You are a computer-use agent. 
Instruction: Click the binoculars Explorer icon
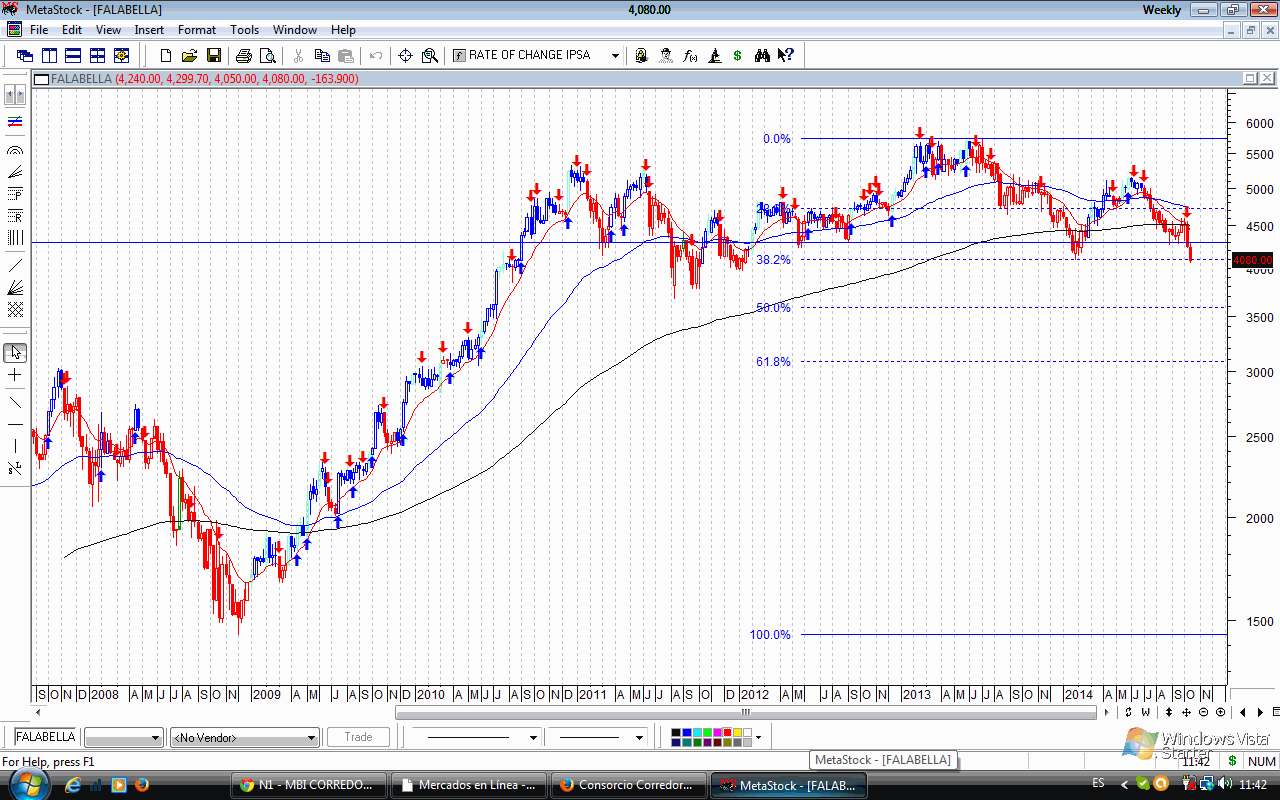762,56
